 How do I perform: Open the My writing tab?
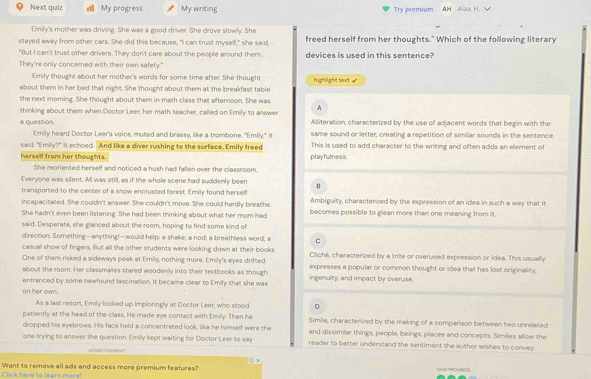click(x=192, y=8)
